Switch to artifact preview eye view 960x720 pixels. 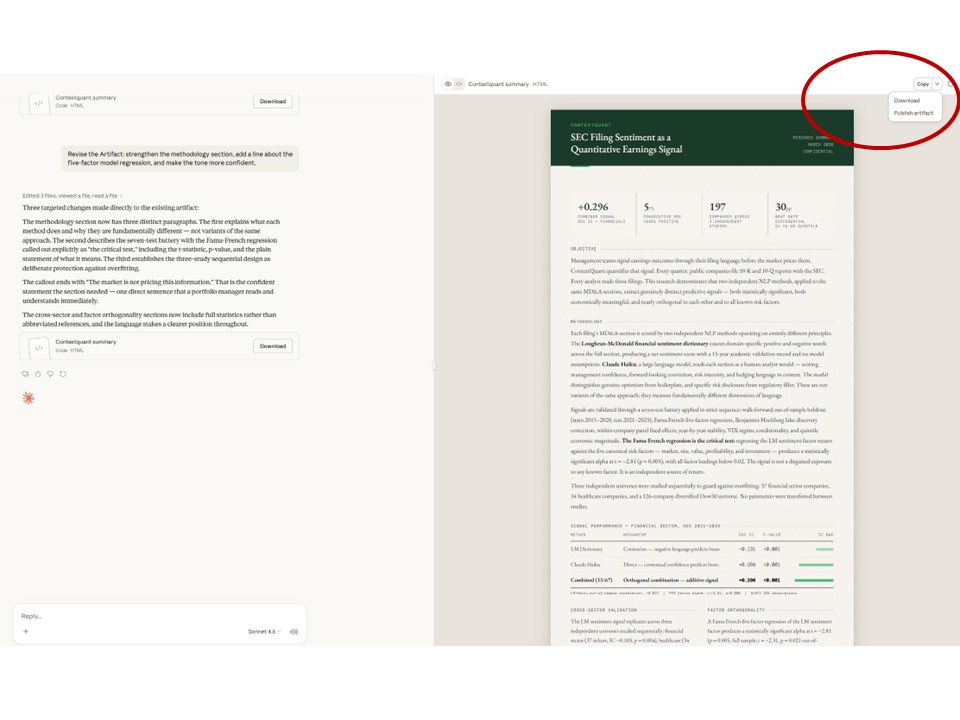448,84
